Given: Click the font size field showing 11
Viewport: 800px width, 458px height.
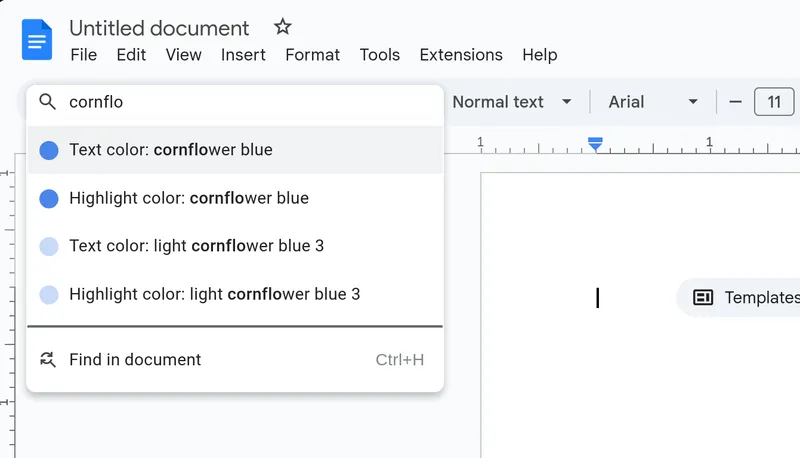Looking at the screenshot, I should [774, 102].
